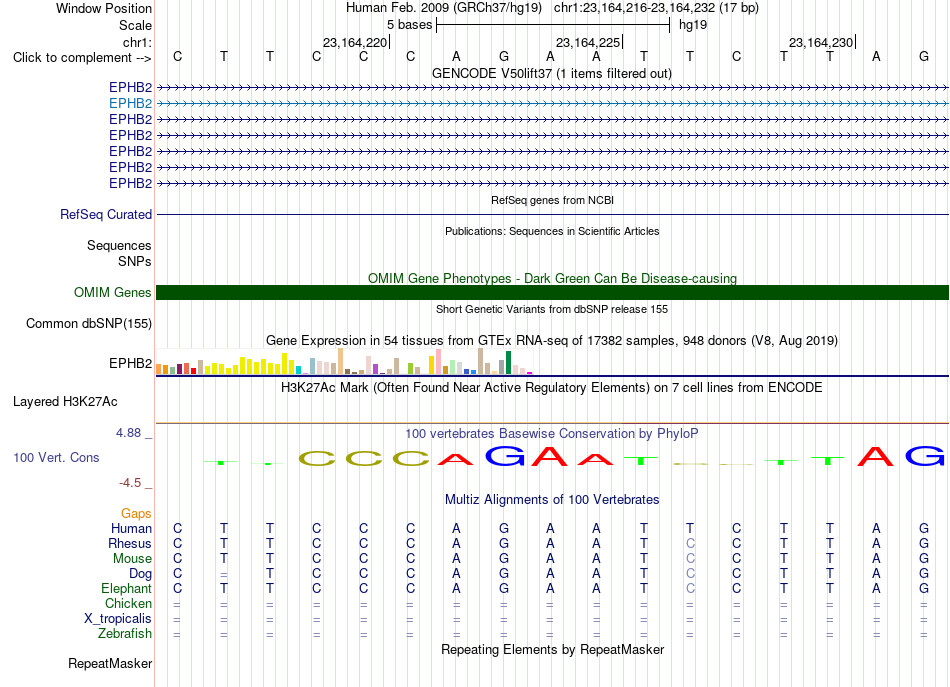Open the '100 Vert. Cons' track label
The height and width of the screenshot is (687, 950).
(56, 457)
